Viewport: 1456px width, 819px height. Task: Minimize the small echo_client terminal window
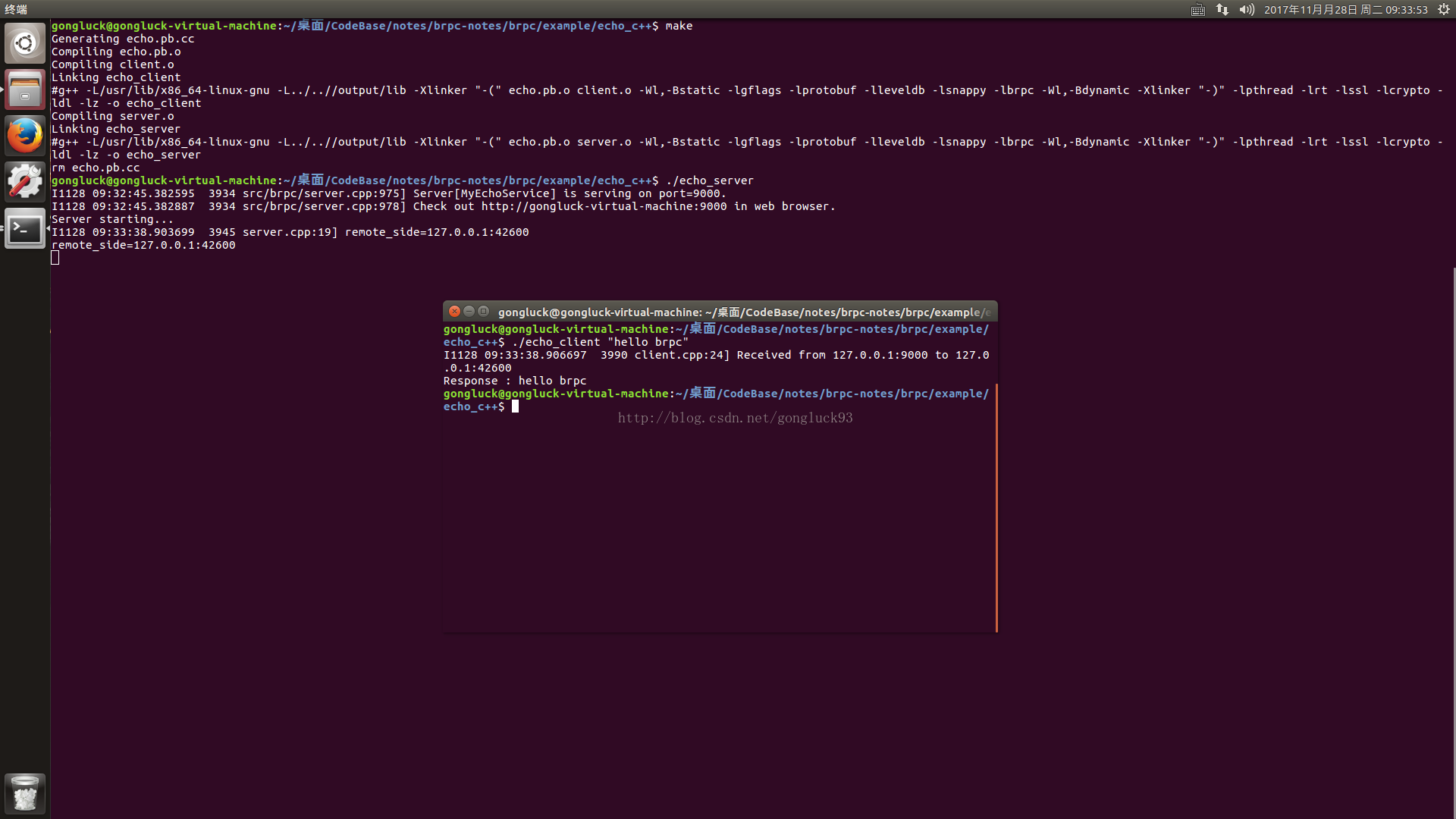[x=469, y=312]
